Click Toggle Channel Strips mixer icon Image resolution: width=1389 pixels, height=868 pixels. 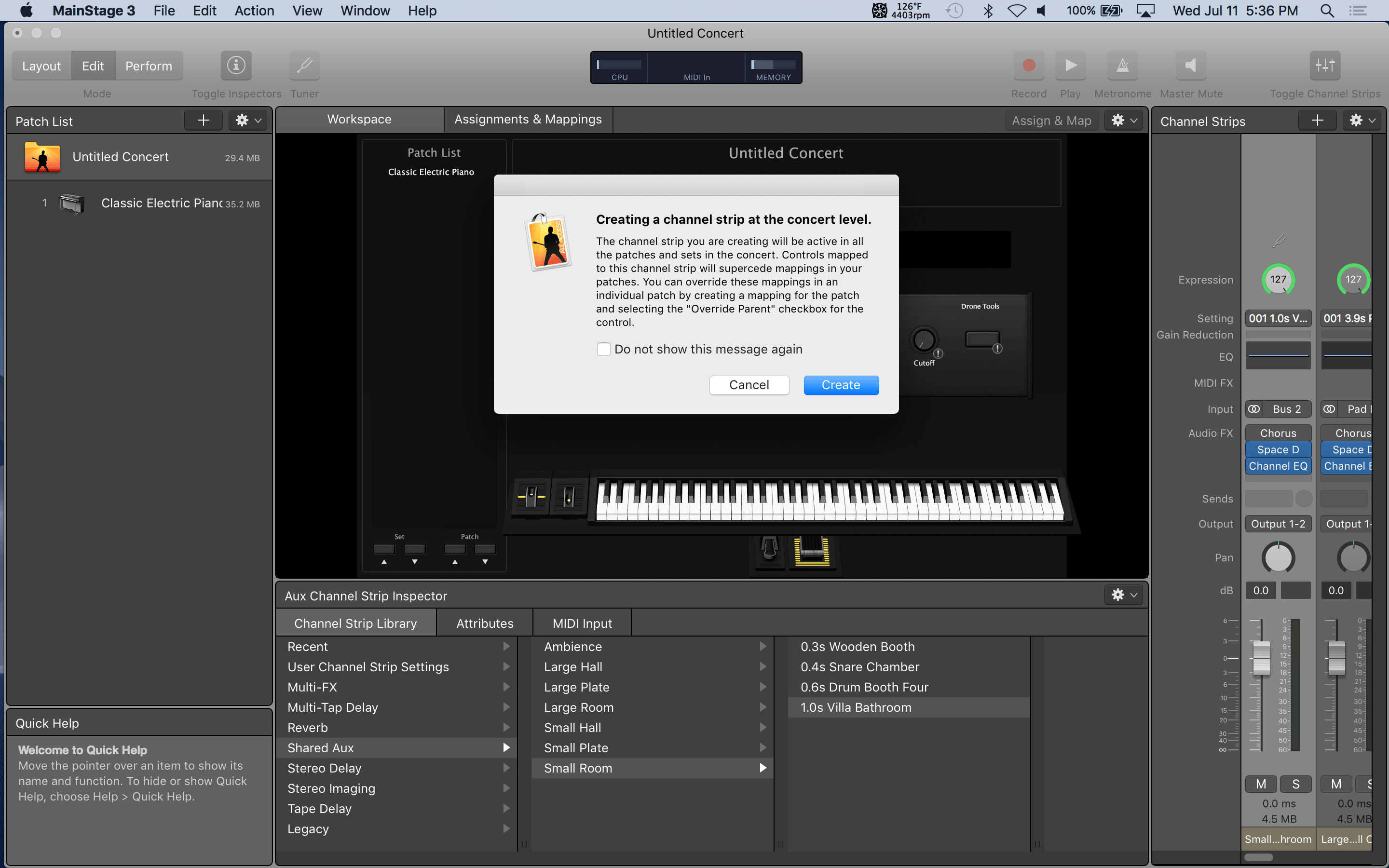pos(1325,66)
